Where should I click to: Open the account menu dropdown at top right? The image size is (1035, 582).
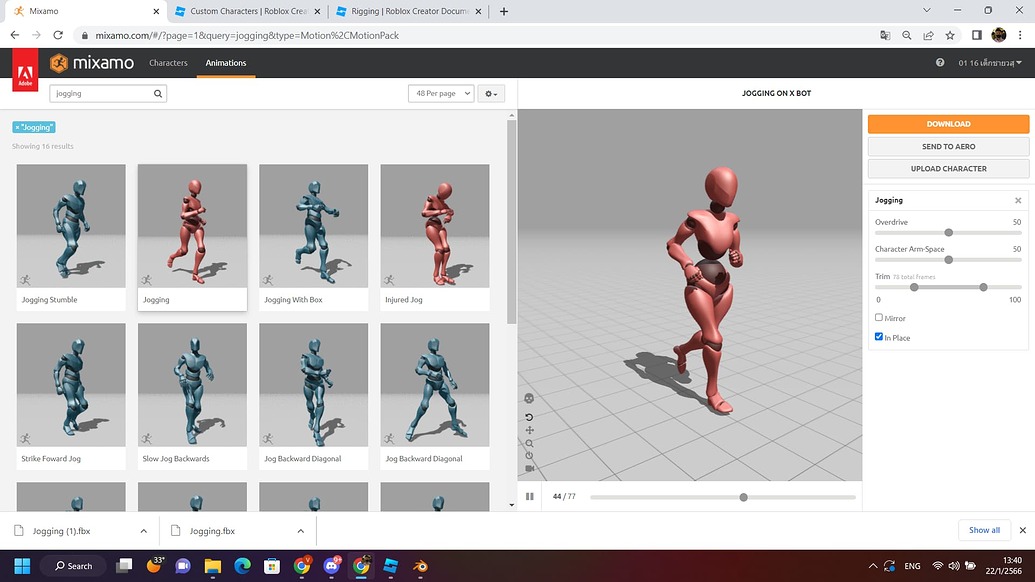[x=989, y=63]
